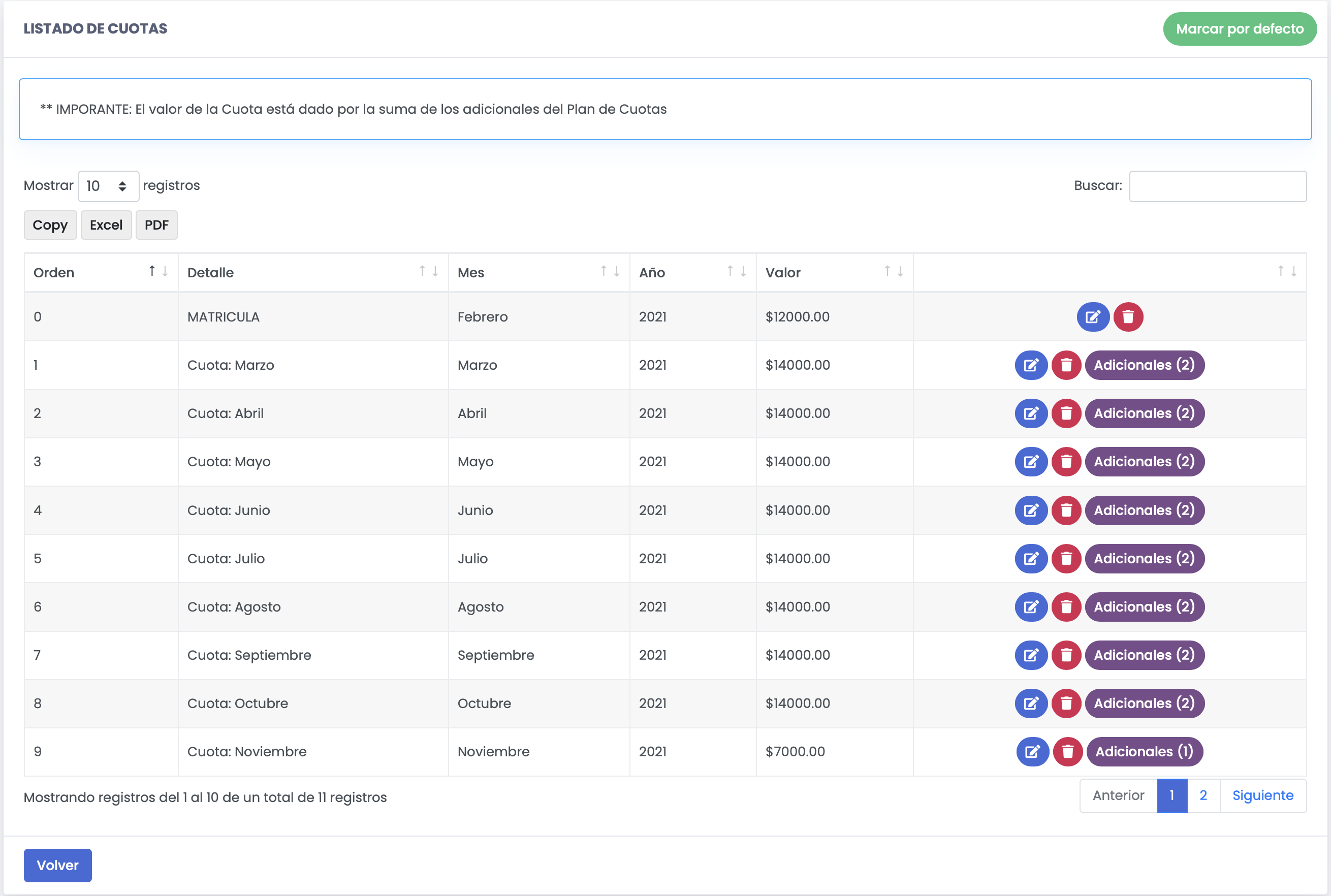The width and height of the screenshot is (1331, 896).
Task: Sort table by Orden column
Action: point(101,273)
